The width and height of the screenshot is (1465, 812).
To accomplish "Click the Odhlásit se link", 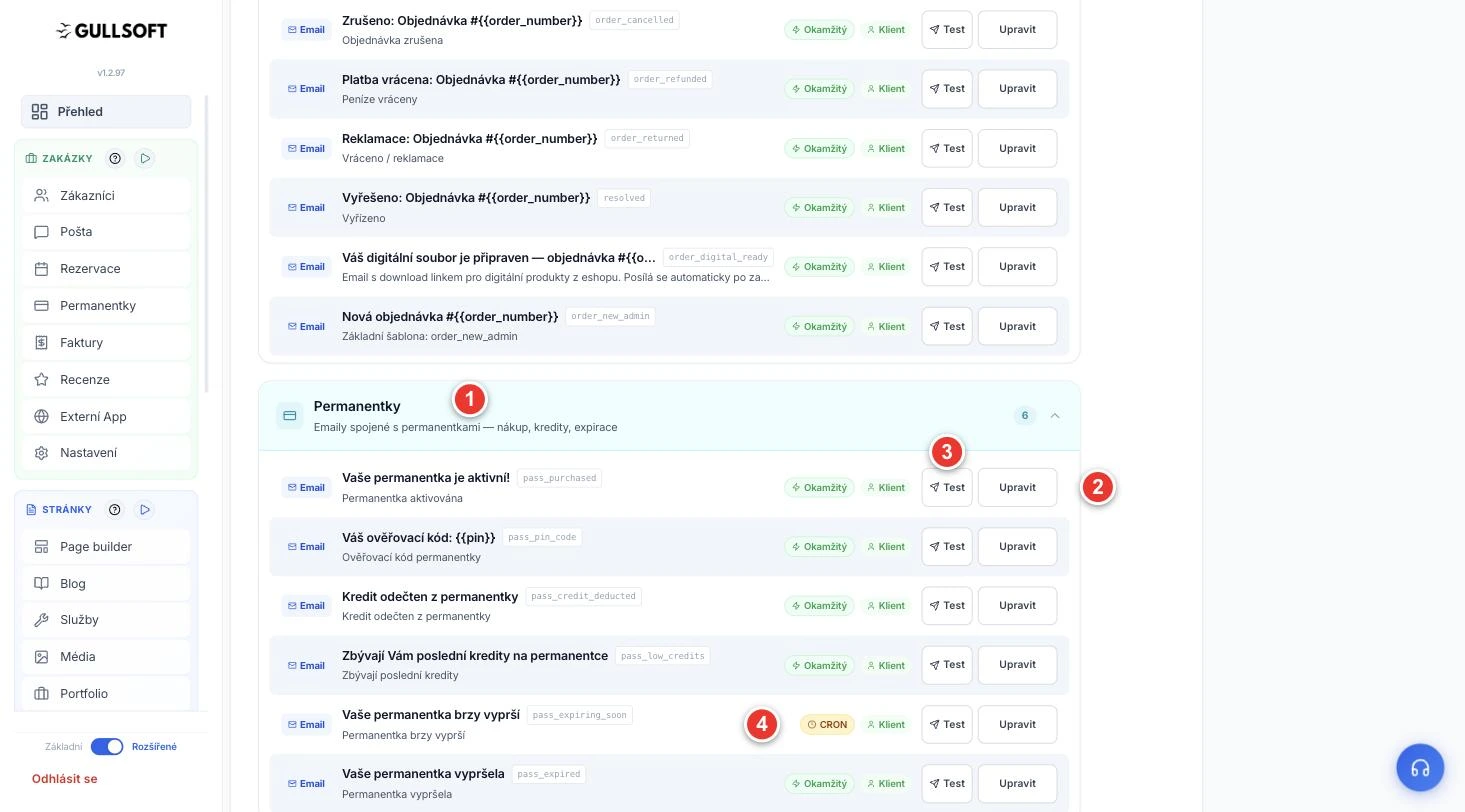I will click(x=65, y=779).
